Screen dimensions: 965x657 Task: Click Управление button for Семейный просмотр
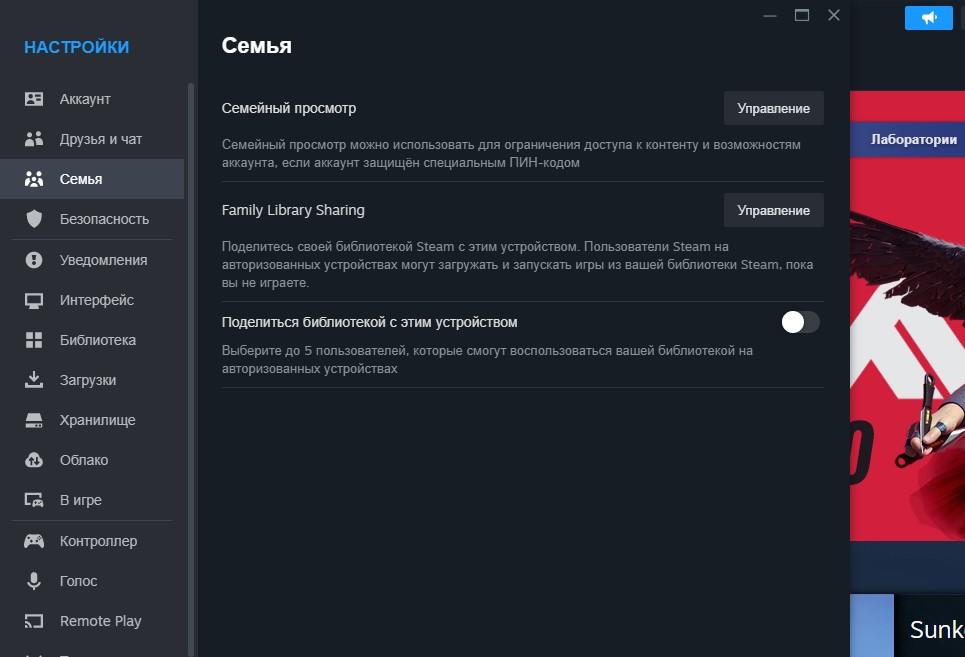(x=773, y=108)
